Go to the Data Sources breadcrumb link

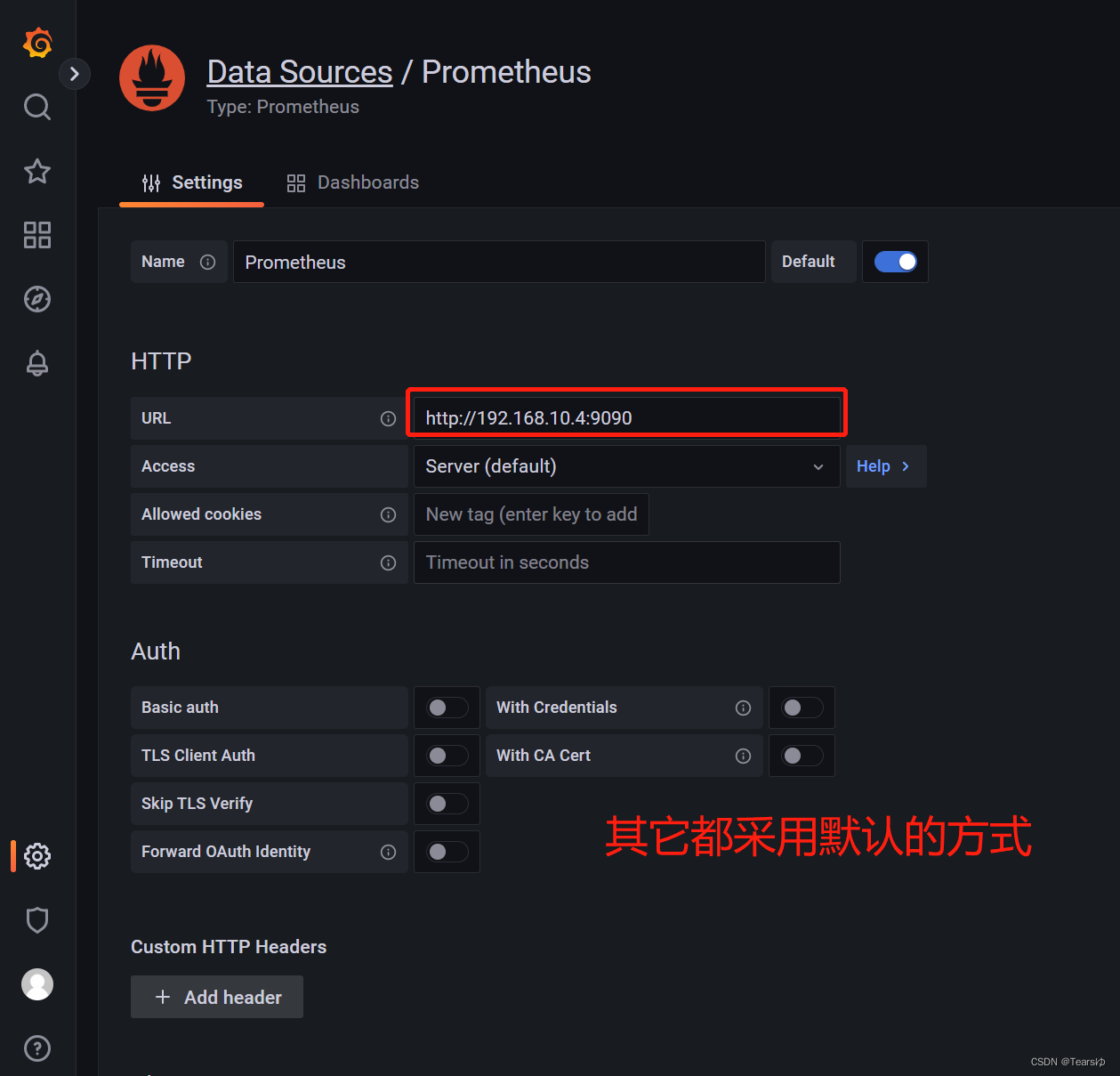[x=300, y=72]
